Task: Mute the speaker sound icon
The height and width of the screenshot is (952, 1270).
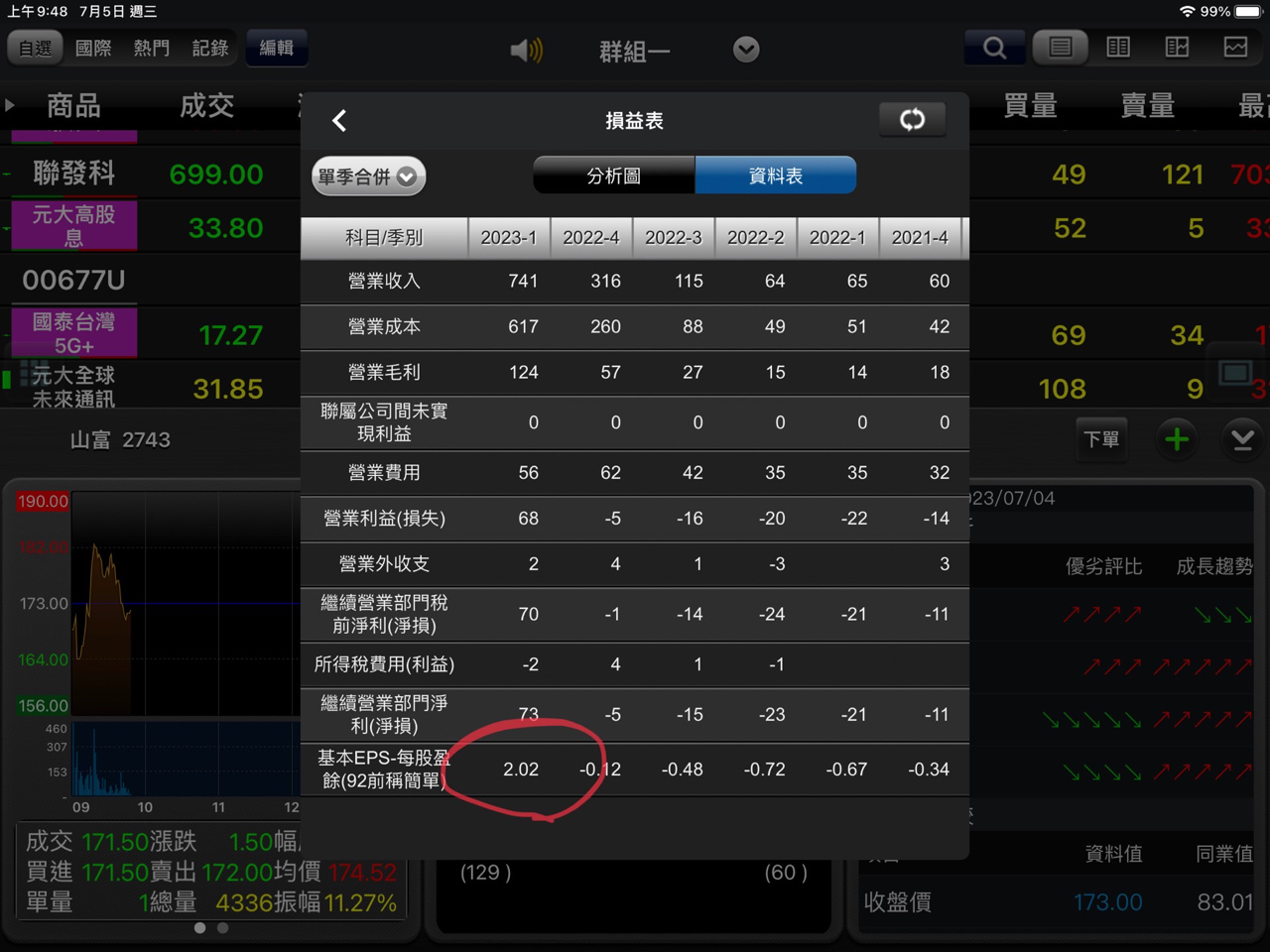Action: [x=526, y=50]
